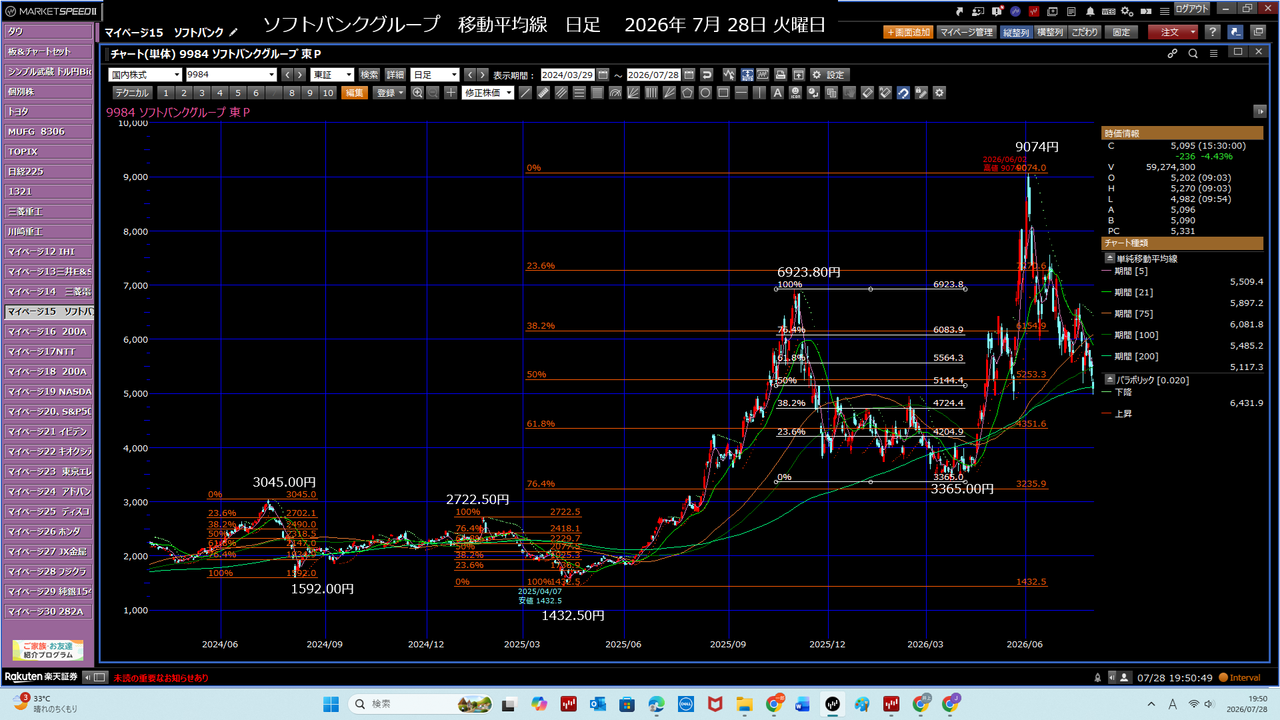This screenshot has height=720, width=1280.
Task: Collapse the パラボリック indicator section
Action: pyautogui.click(x=1109, y=380)
